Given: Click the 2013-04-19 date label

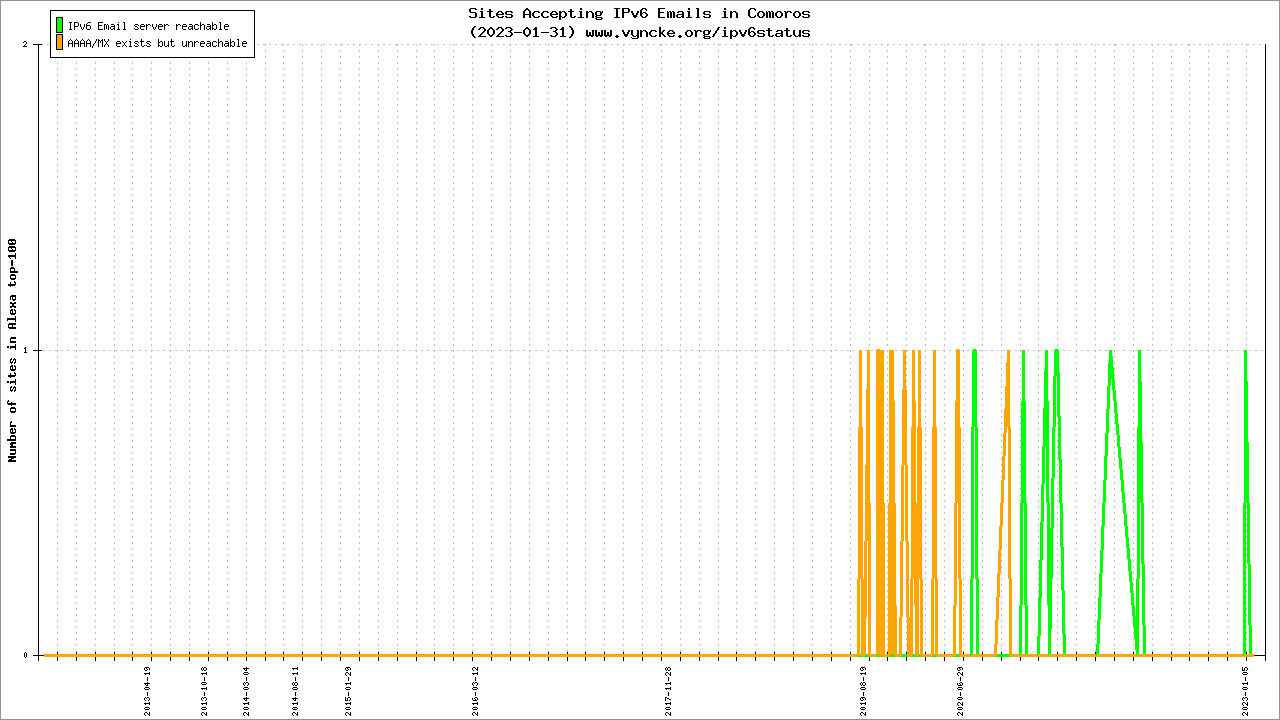Looking at the screenshot, I should [148, 691].
